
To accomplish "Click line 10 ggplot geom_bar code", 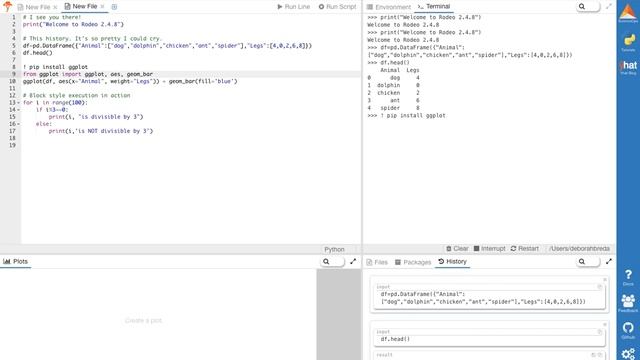I will pos(130,81).
